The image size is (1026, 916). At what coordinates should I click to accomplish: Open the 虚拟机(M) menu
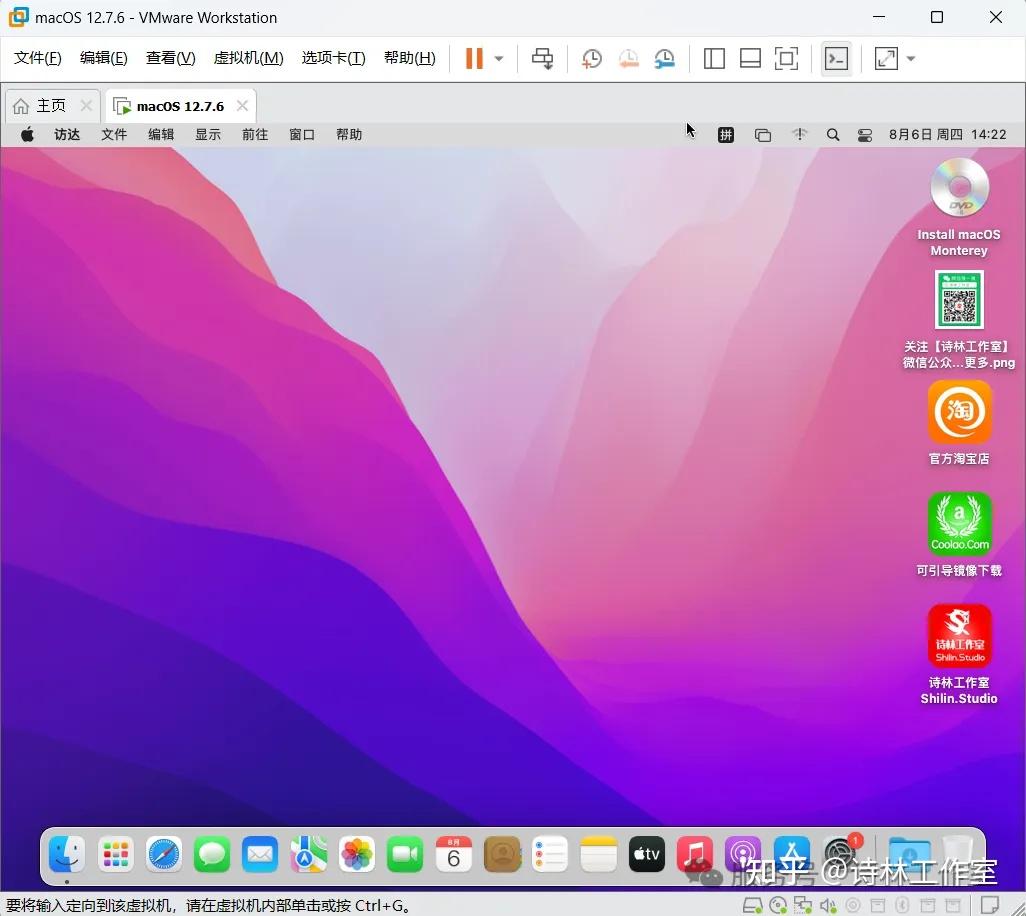[249, 58]
